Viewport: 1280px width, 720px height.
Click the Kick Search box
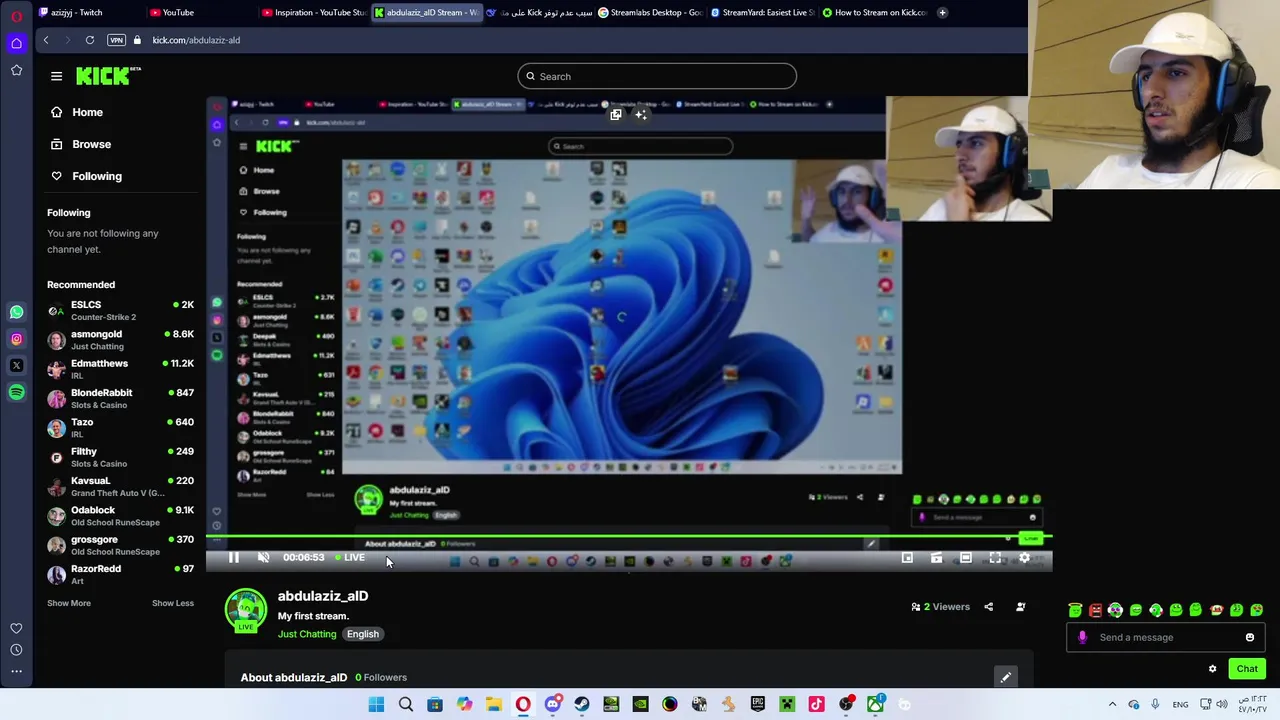tap(657, 76)
